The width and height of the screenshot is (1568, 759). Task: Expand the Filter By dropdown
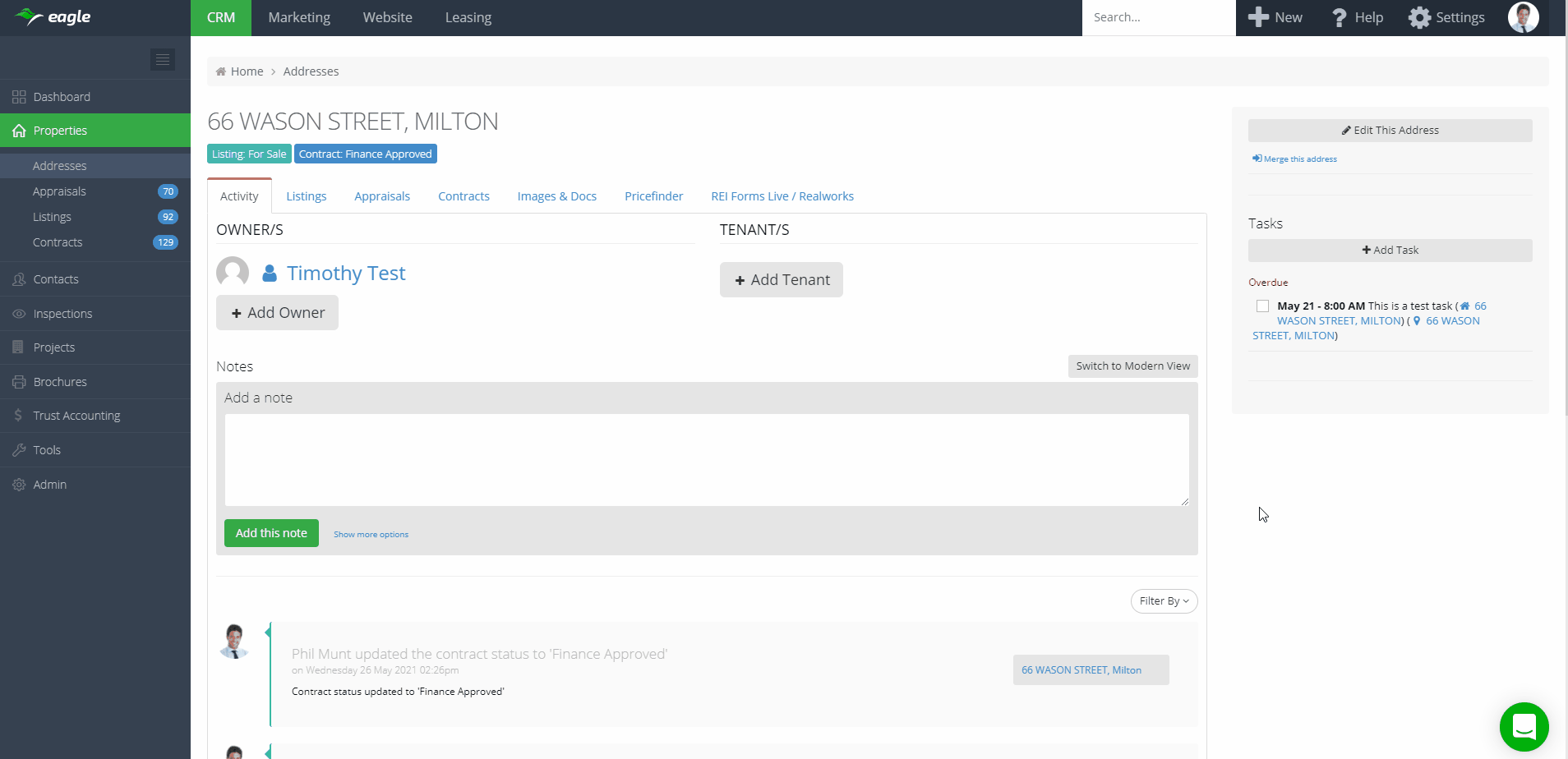(1164, 601)
